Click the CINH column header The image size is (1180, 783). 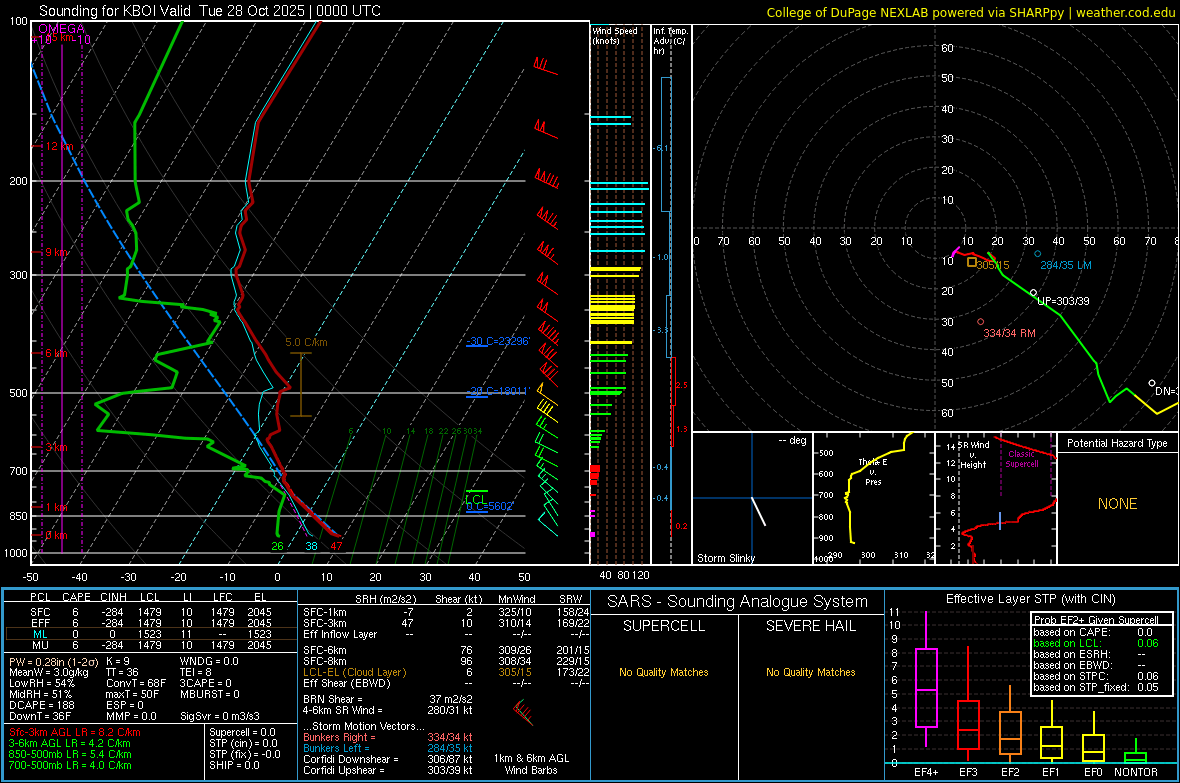pos(113,597)
